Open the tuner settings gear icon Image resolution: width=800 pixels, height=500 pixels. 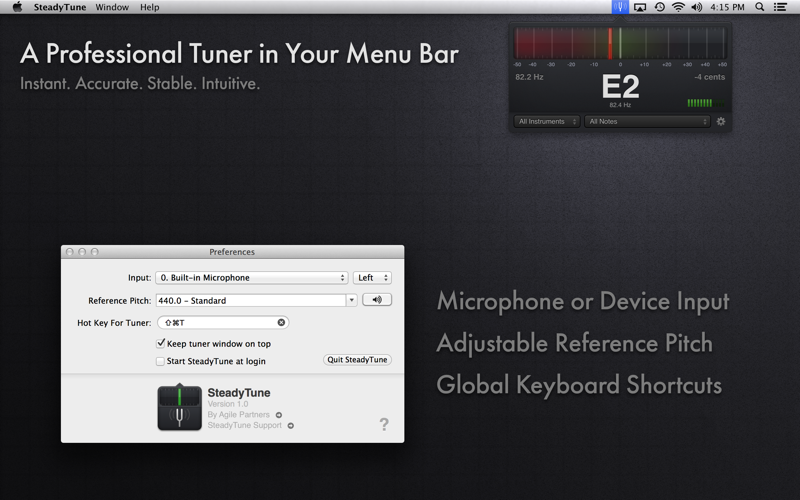(720, 121)
